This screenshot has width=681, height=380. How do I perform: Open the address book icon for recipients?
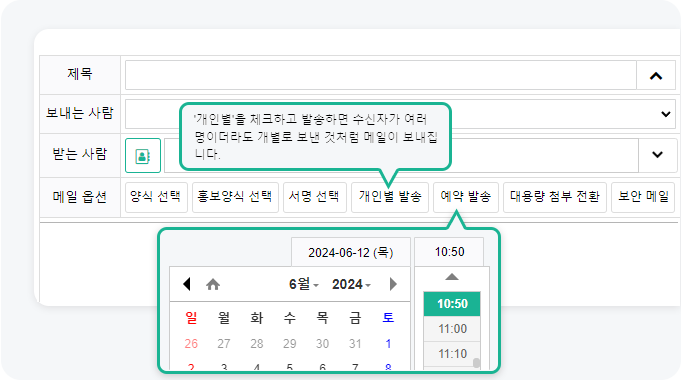(143, 155)
